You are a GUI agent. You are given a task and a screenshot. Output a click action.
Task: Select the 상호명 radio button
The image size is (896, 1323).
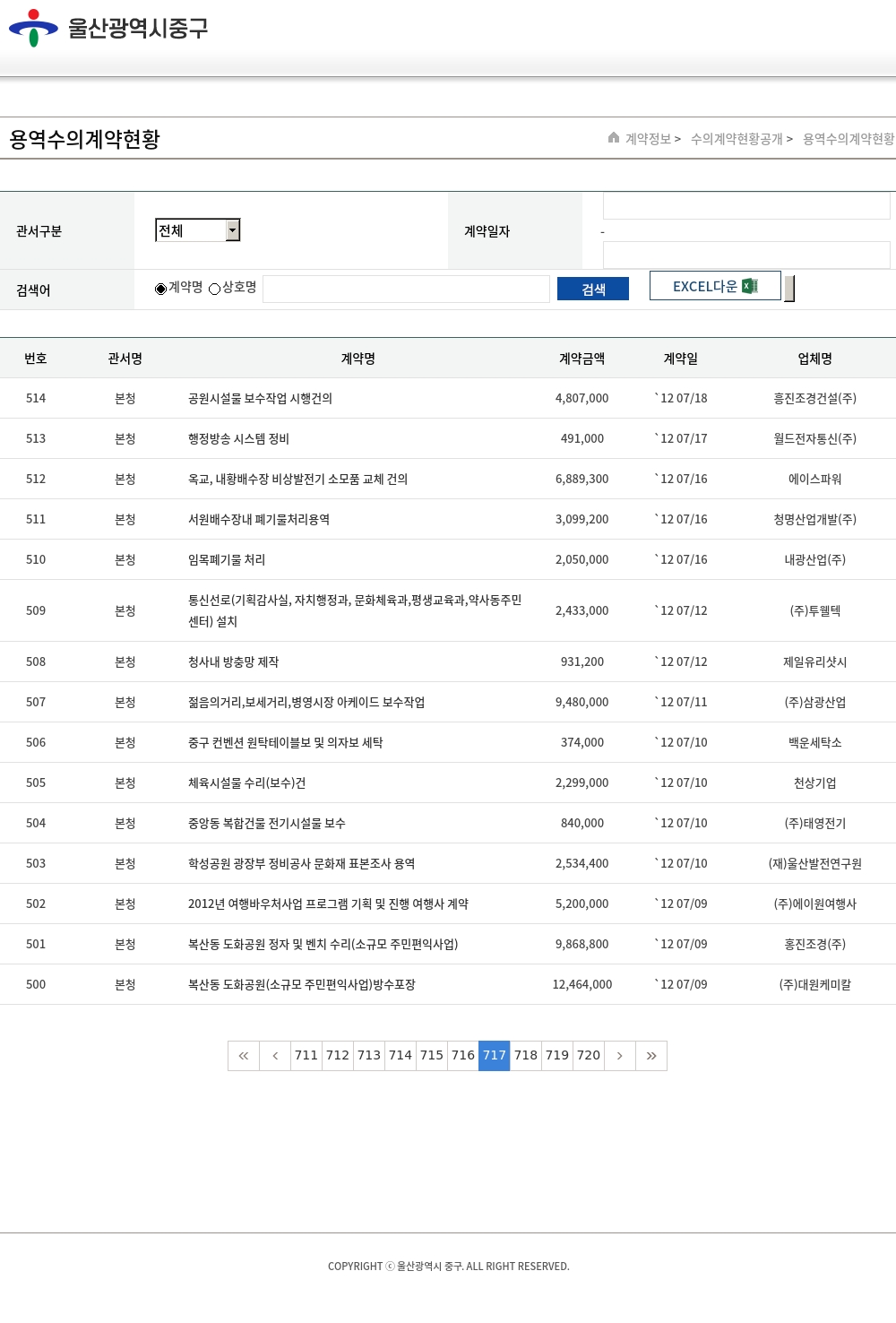[x=215, y=289]
